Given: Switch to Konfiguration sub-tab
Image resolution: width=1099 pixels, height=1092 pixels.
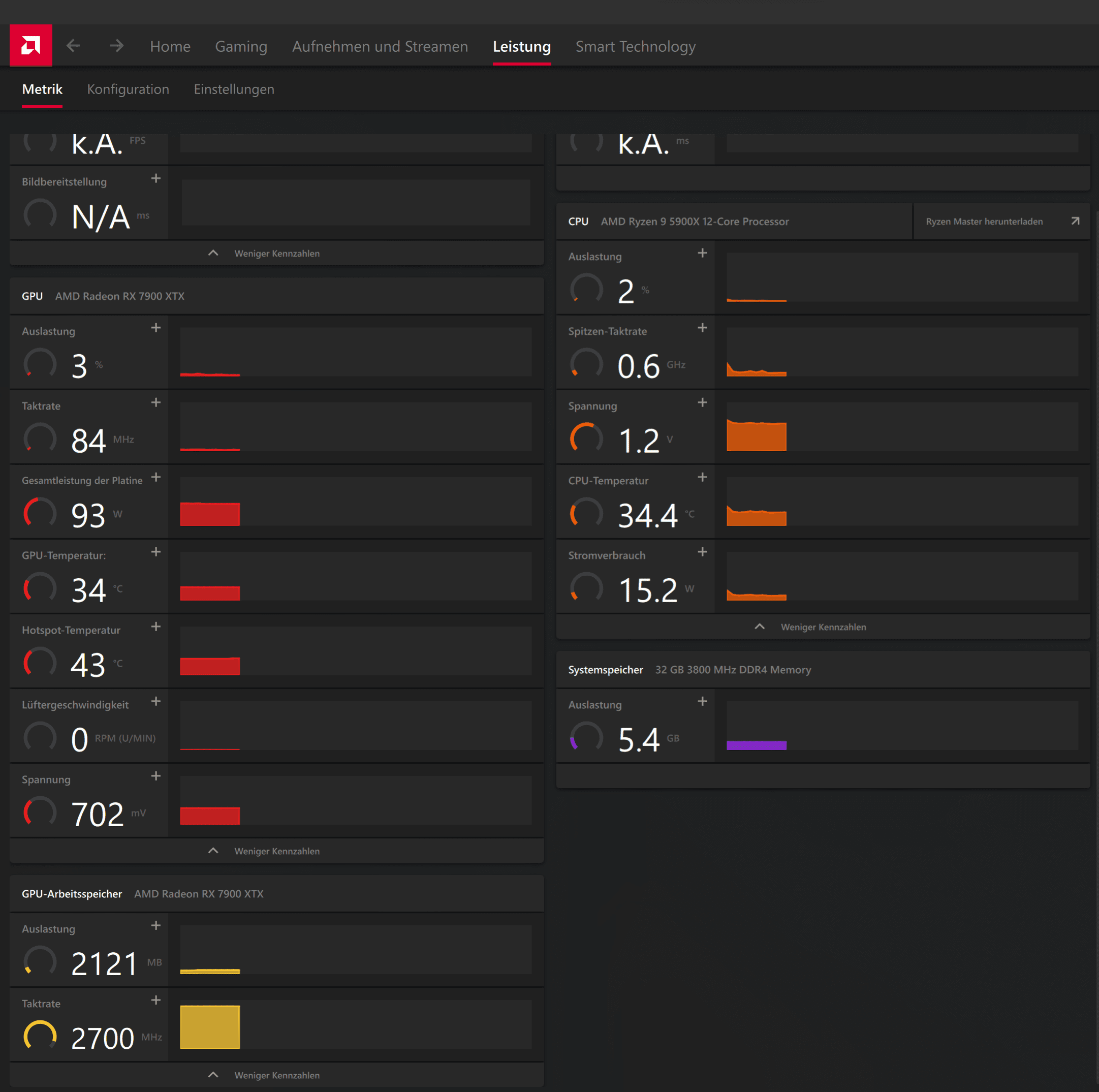Looking at the screenshot, I should pos(128,89).
